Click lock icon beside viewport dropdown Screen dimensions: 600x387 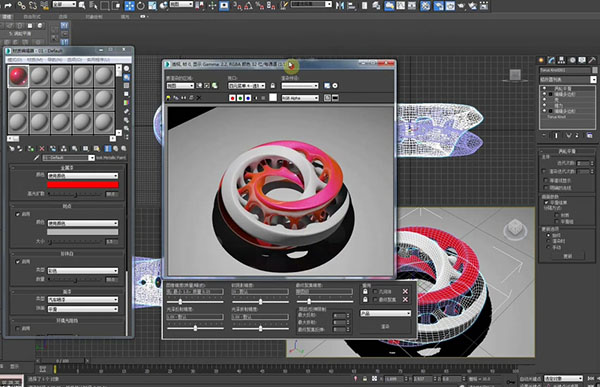pos(273,86)
